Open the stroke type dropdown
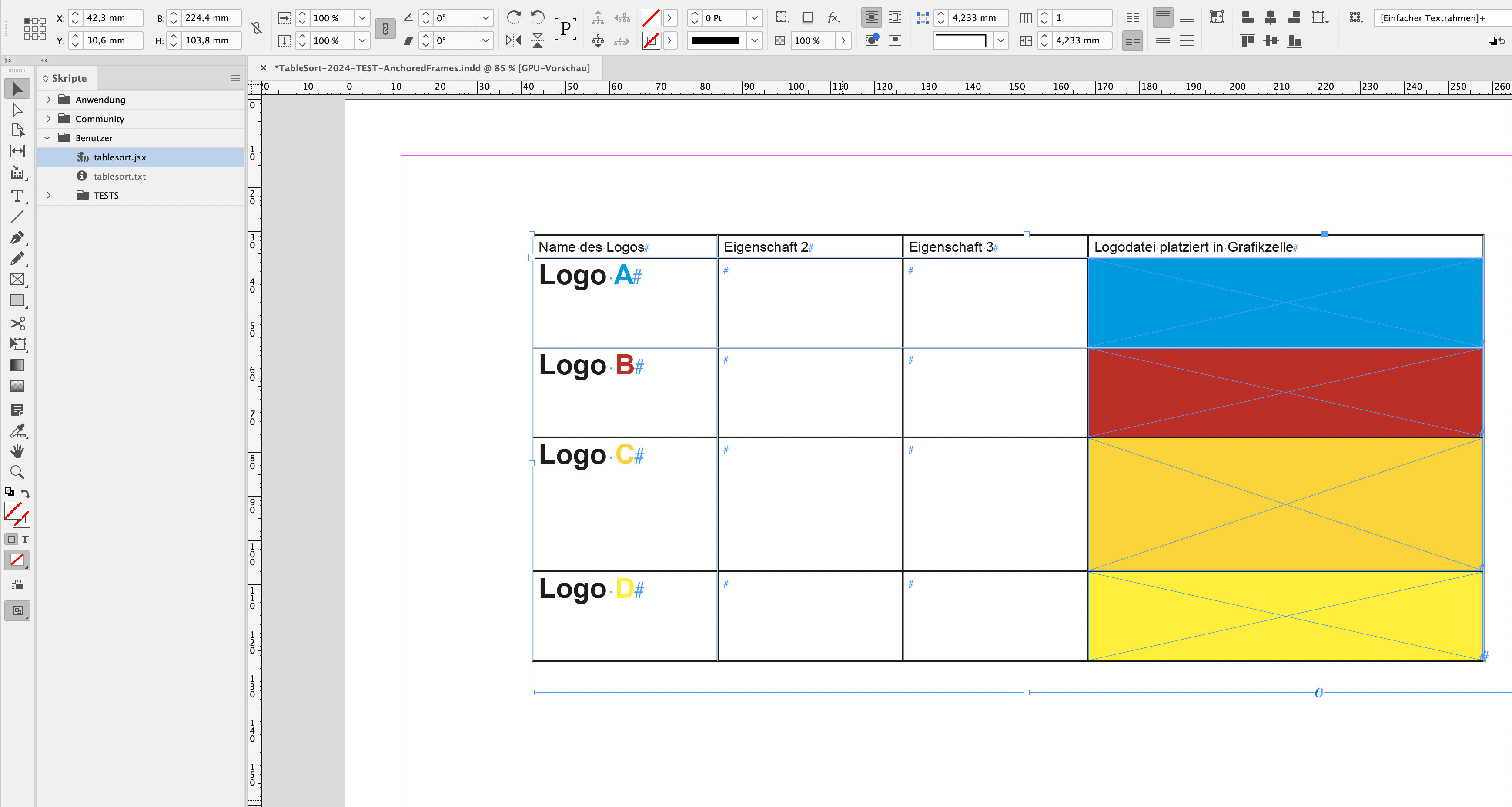Viewport: 1512px width, 807px height. tap(755, 41)
